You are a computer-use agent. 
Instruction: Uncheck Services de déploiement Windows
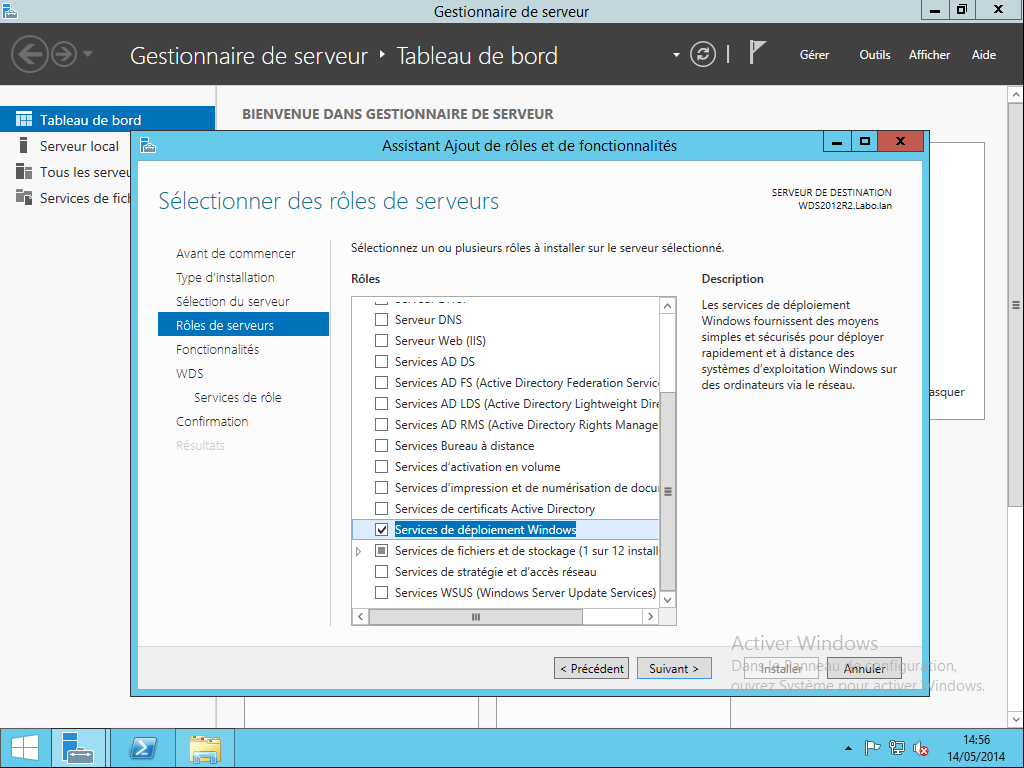point(381,530)
